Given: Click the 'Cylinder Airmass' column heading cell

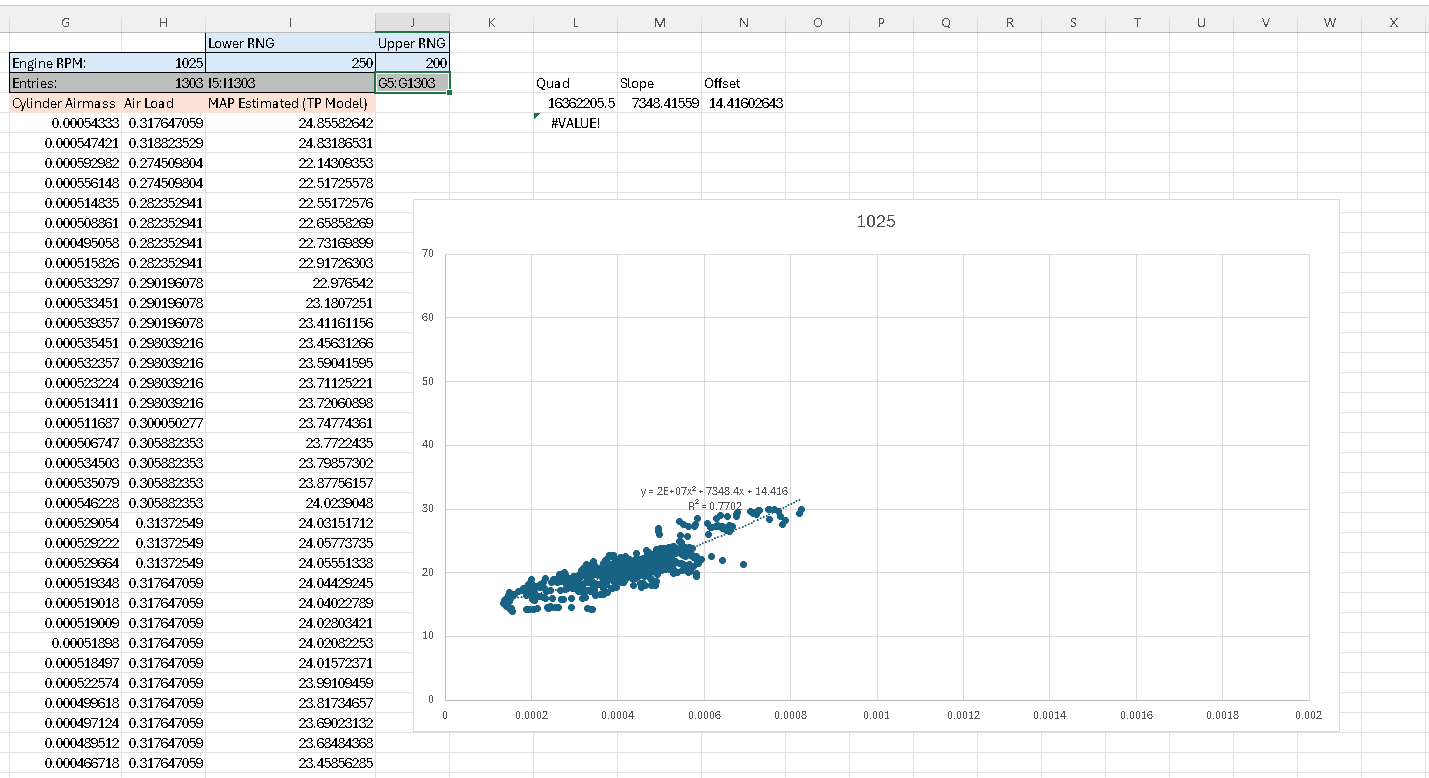Looking at the screenshot, I should point(65,103).
